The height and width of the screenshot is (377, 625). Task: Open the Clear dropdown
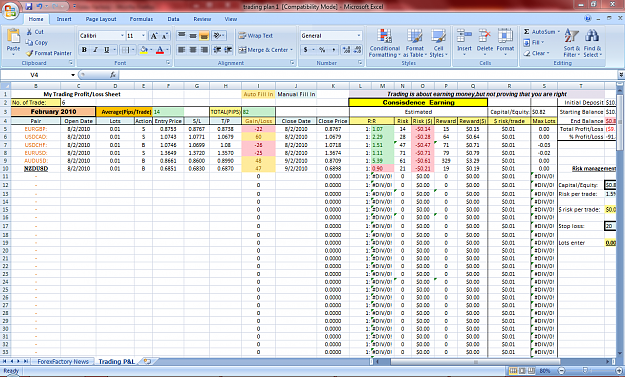(537, 53)
